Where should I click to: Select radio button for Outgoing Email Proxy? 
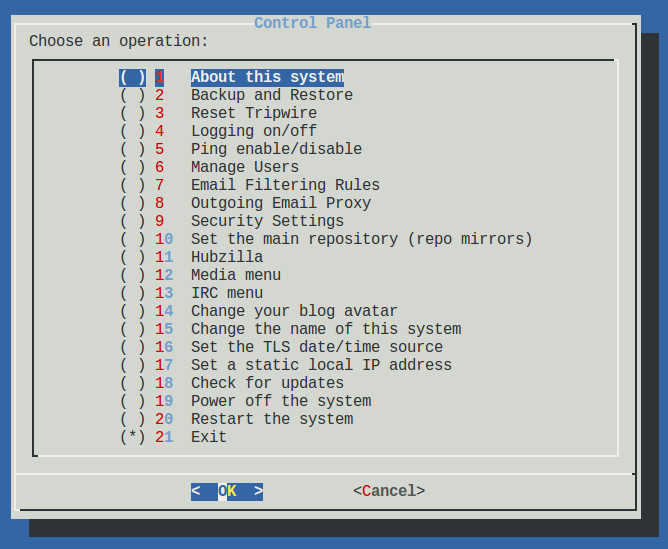tap(132, 203)
